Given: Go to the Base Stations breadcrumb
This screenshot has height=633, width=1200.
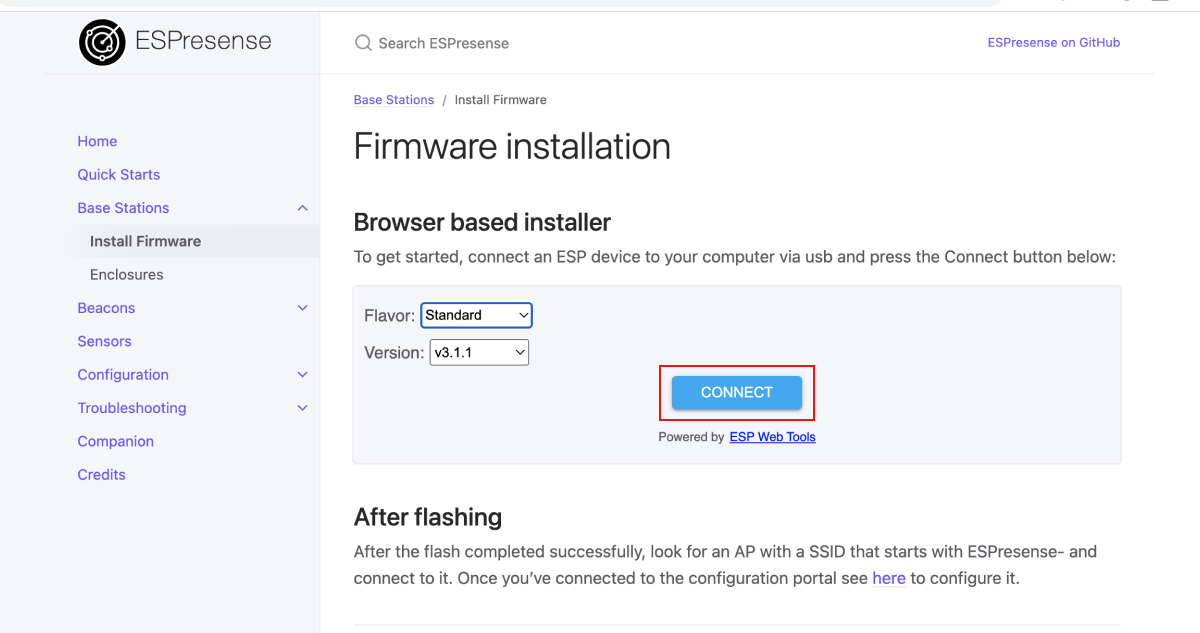Looking at the screenshot, I should tap(394, 100).
